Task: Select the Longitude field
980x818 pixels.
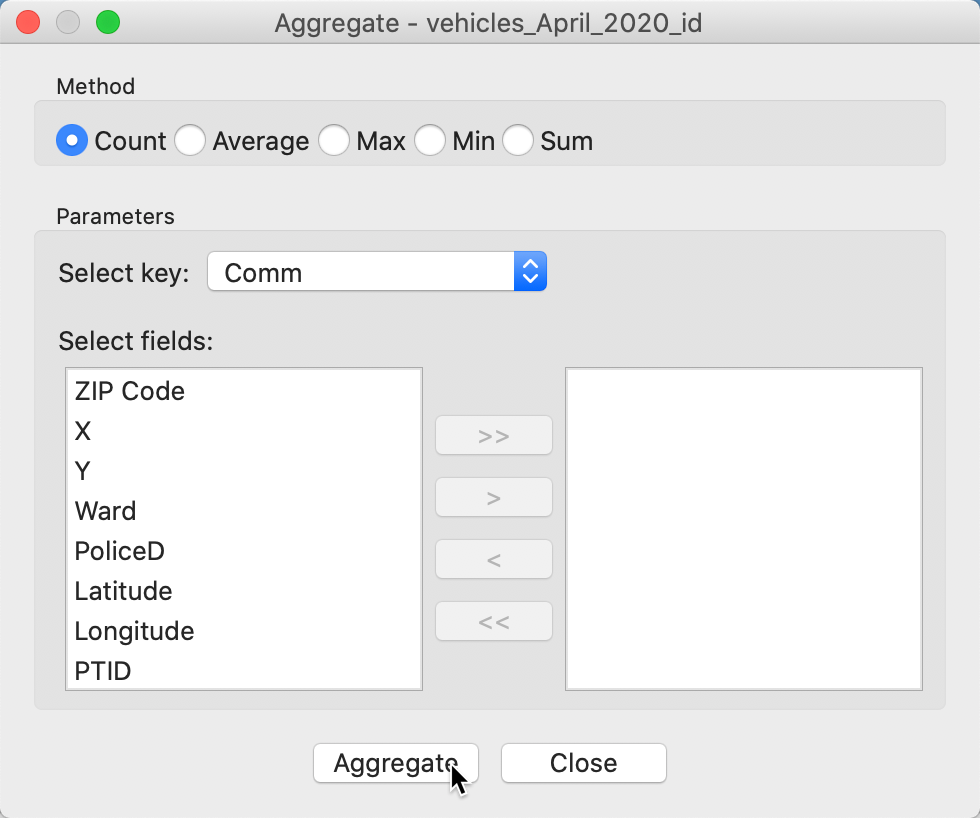Action: coord(244,631)
